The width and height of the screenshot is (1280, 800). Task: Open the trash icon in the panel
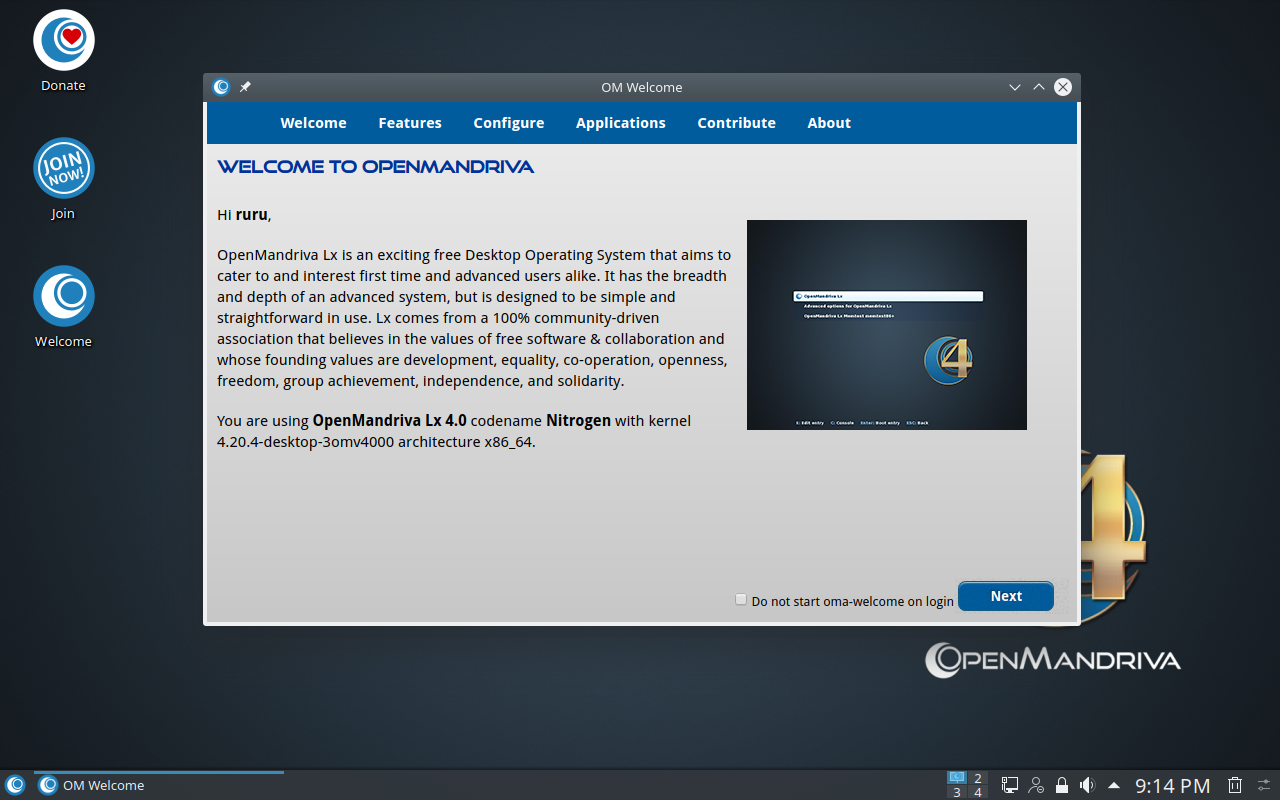click(1235, 785)
